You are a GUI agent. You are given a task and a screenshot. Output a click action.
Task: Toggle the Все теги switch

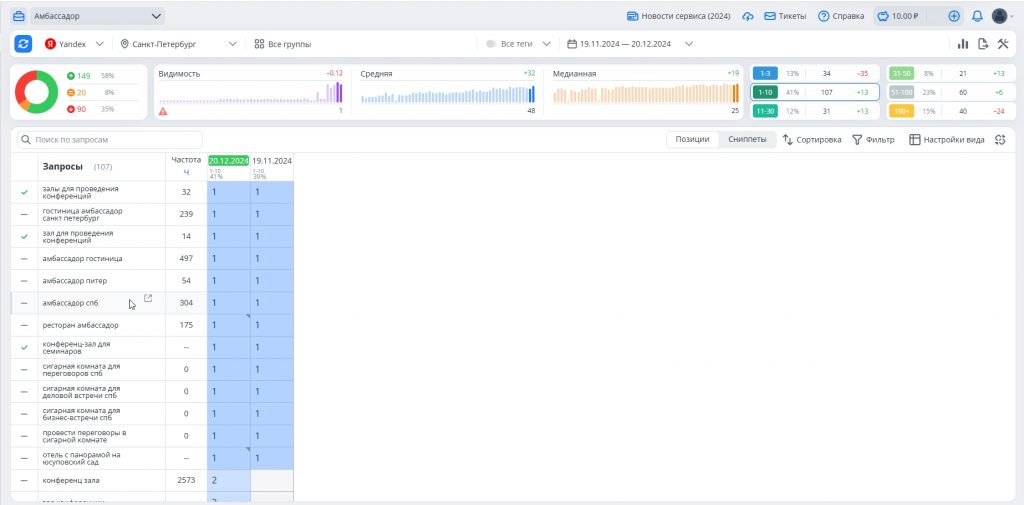coord(491,44)
